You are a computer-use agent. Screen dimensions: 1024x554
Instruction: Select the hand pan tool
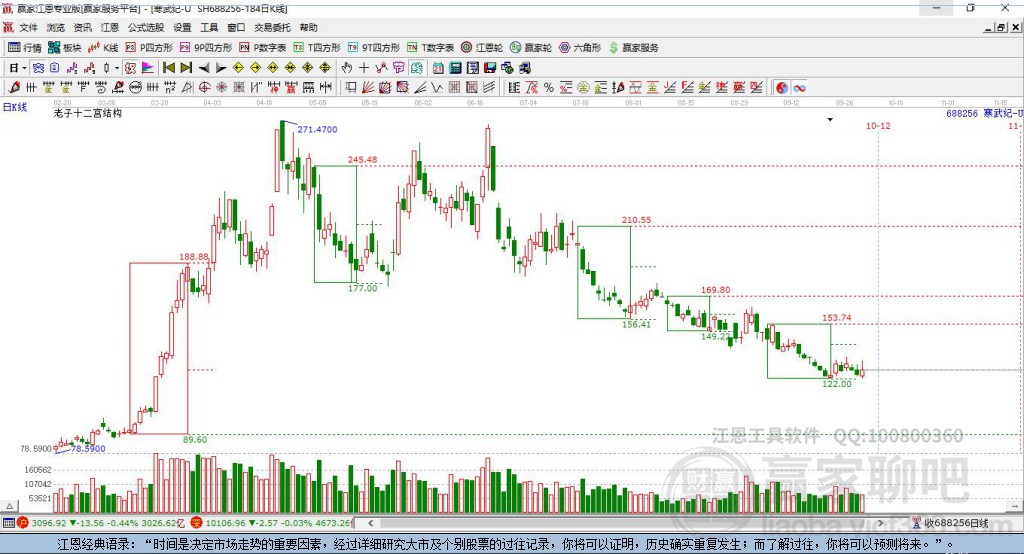coord(347,68)
